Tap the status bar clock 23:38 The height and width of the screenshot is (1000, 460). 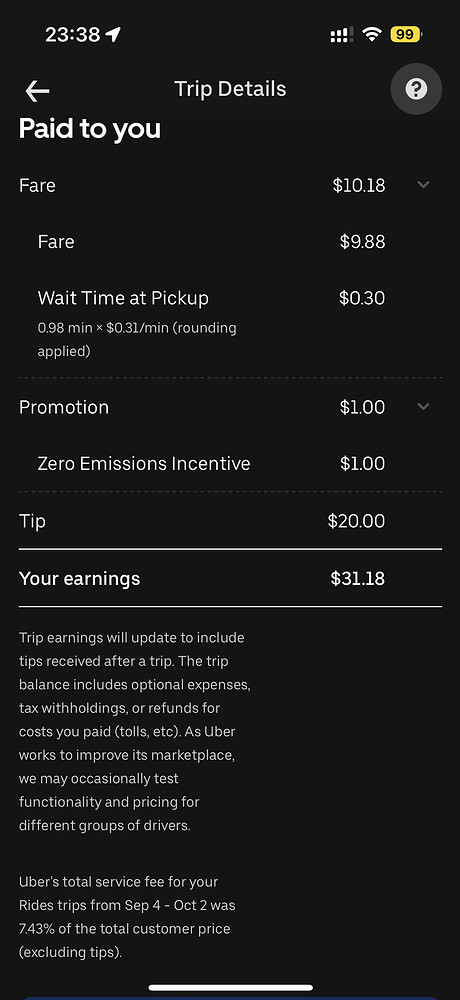(x=73, y=34)
